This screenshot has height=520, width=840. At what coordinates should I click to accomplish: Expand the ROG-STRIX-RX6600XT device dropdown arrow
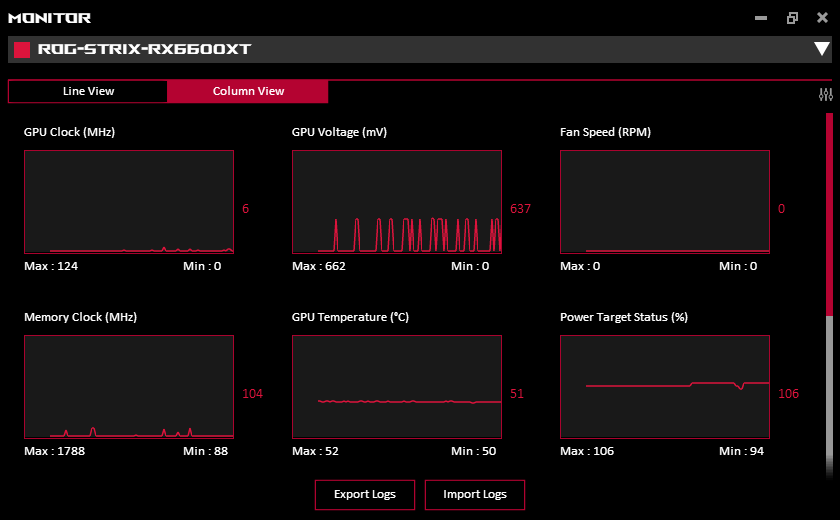pyautogui.click(x=822, y=49)
